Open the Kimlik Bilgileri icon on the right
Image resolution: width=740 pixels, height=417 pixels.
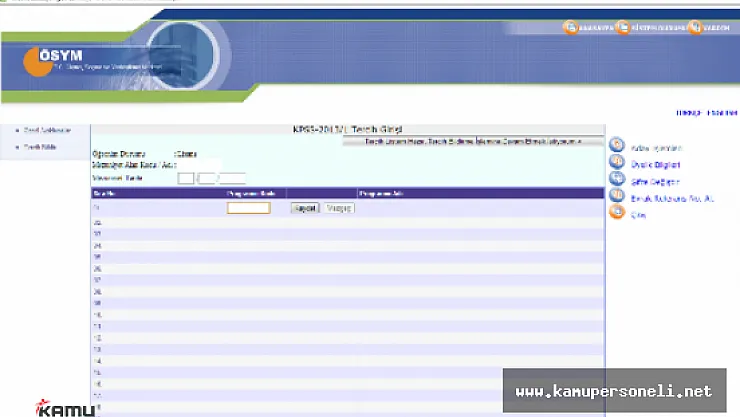[616, 163]
